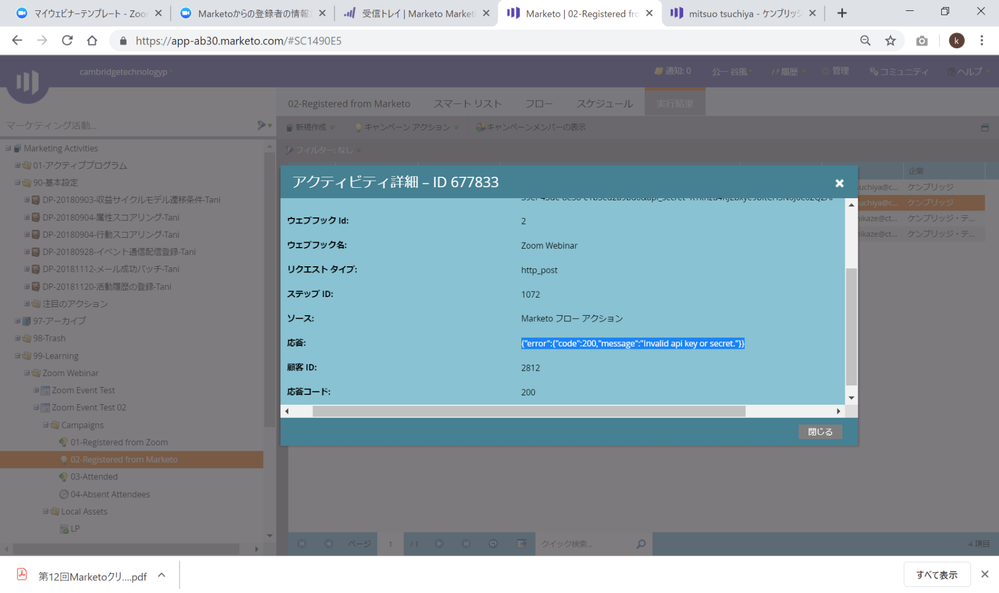Viewport: 999px width, 593px height.
Task: Open the フィルター: なし dropdown
Action: point(323,150)
